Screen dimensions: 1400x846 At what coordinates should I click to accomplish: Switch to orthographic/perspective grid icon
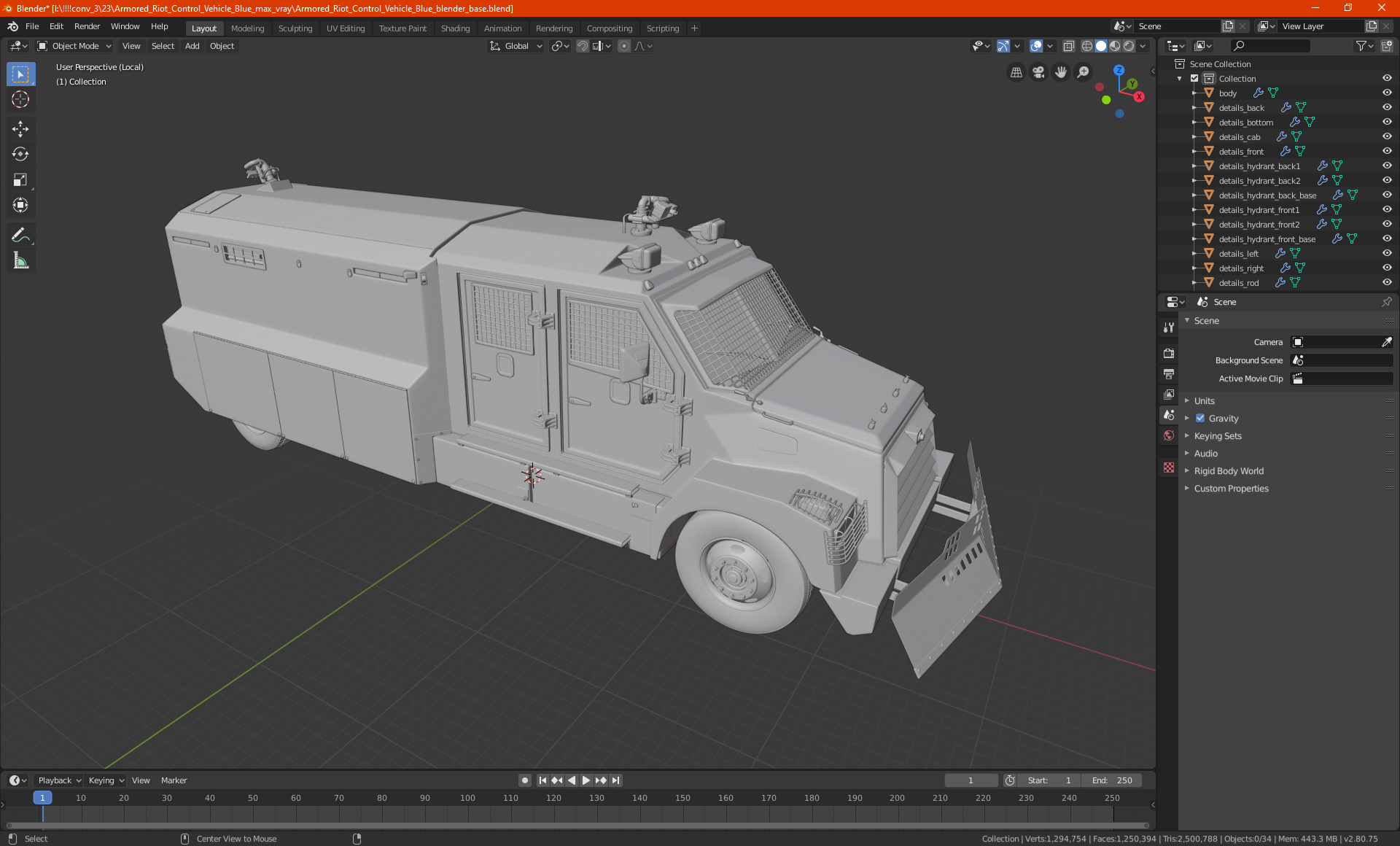point(1016,72)
